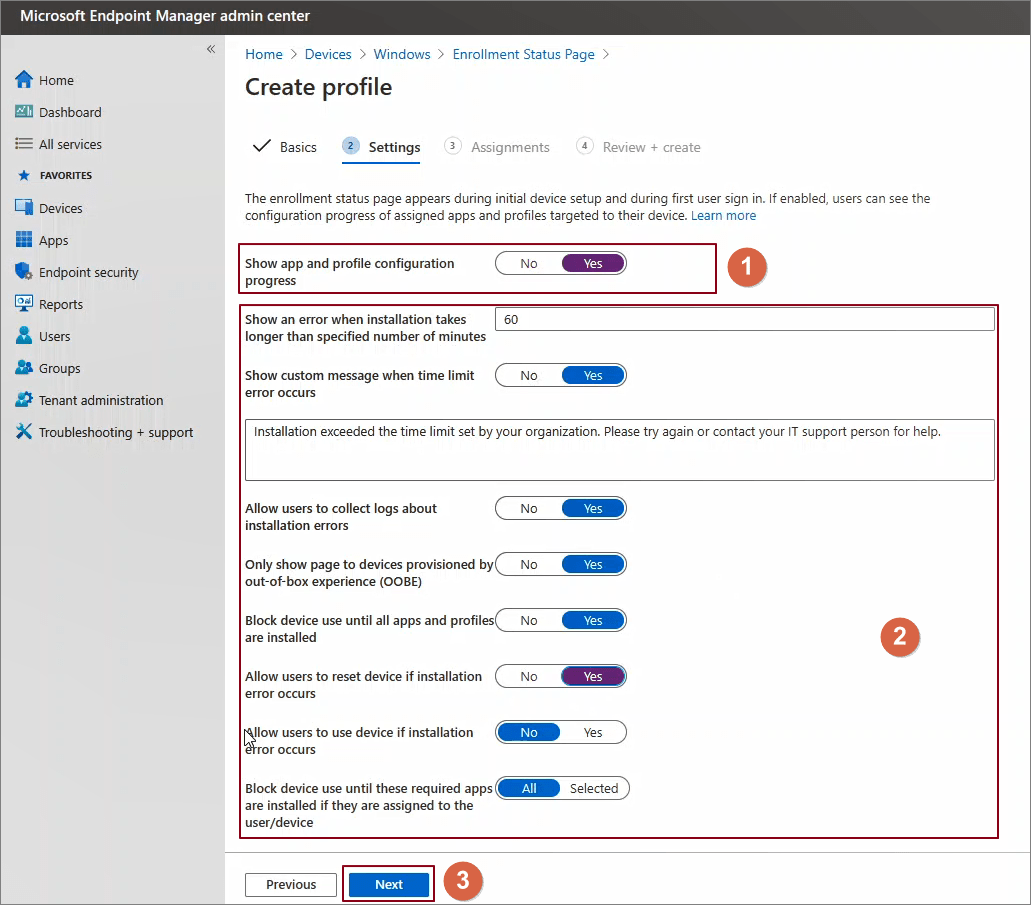This screenshot has height=905, width=1031.
Task: Click the Favorites star icon
Action: (24, 175)
